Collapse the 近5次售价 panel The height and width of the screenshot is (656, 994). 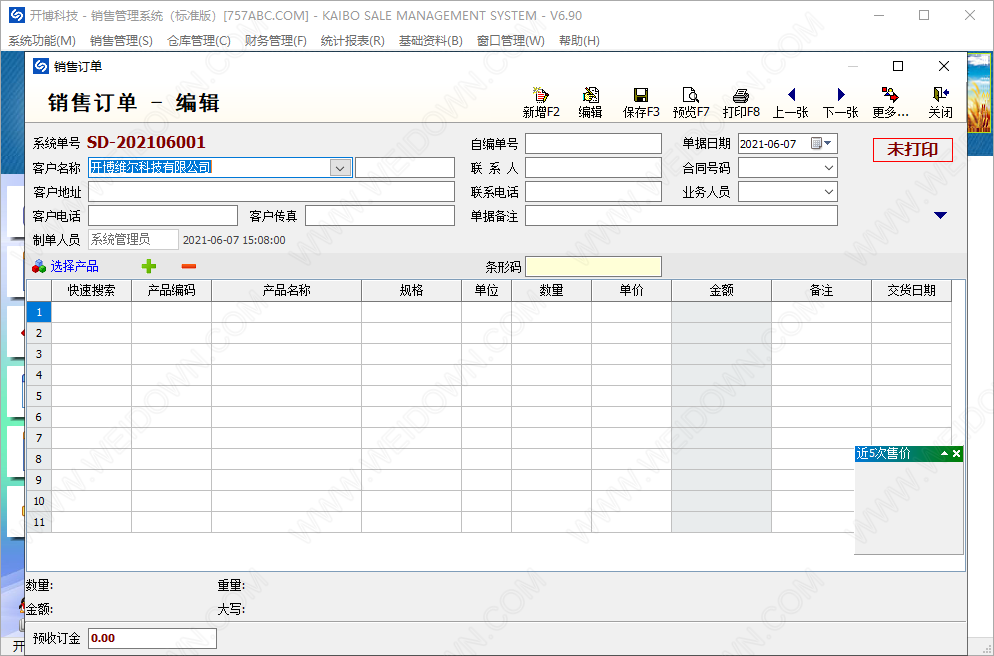(x=944, y=454)
